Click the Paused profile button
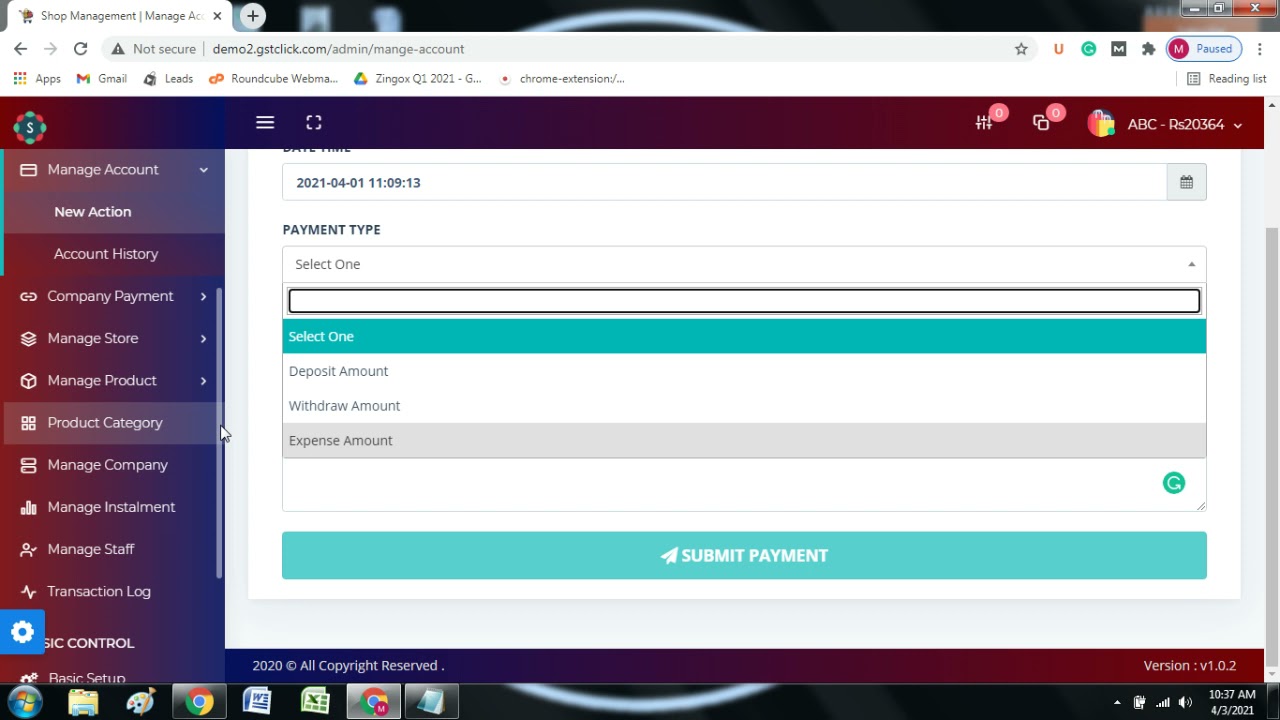This screenshot has width=1280, height=720. pos(1203,49)
